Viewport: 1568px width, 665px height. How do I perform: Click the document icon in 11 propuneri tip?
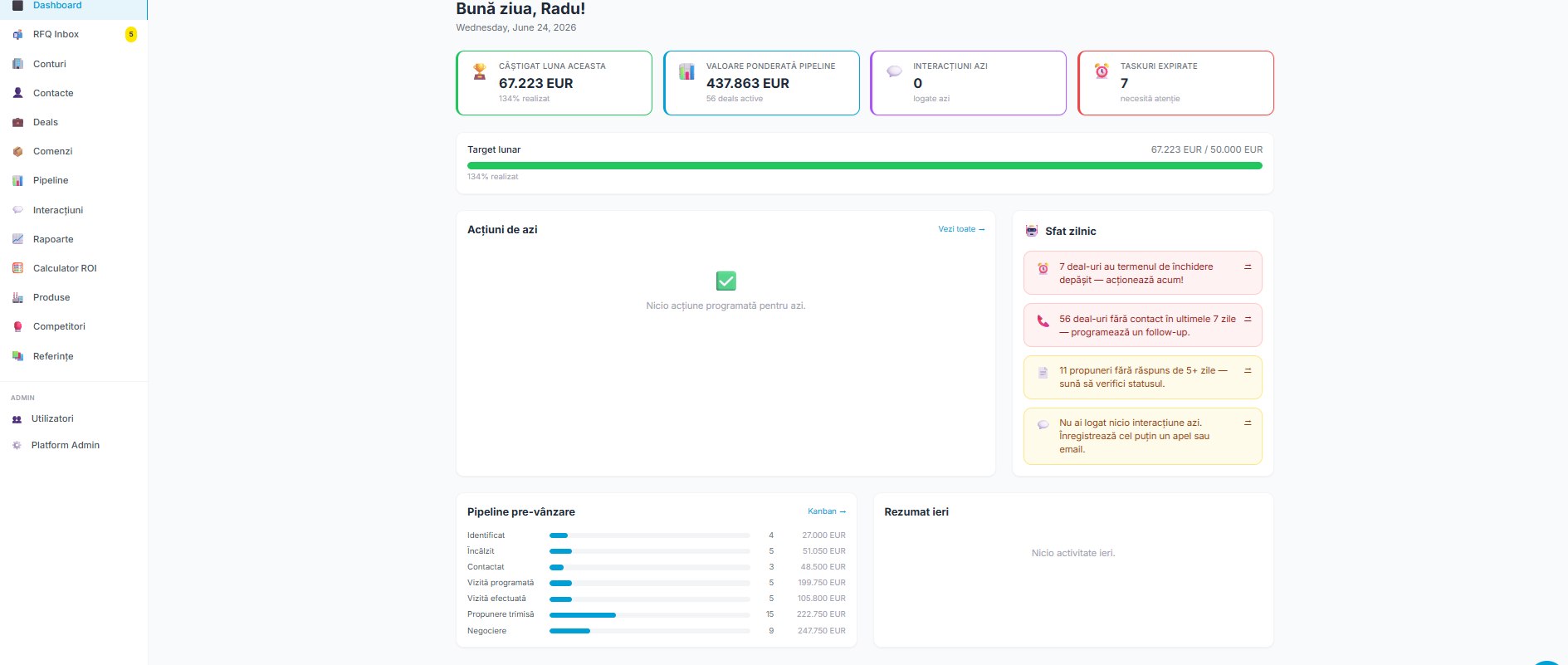click(x=1043, y=373)
